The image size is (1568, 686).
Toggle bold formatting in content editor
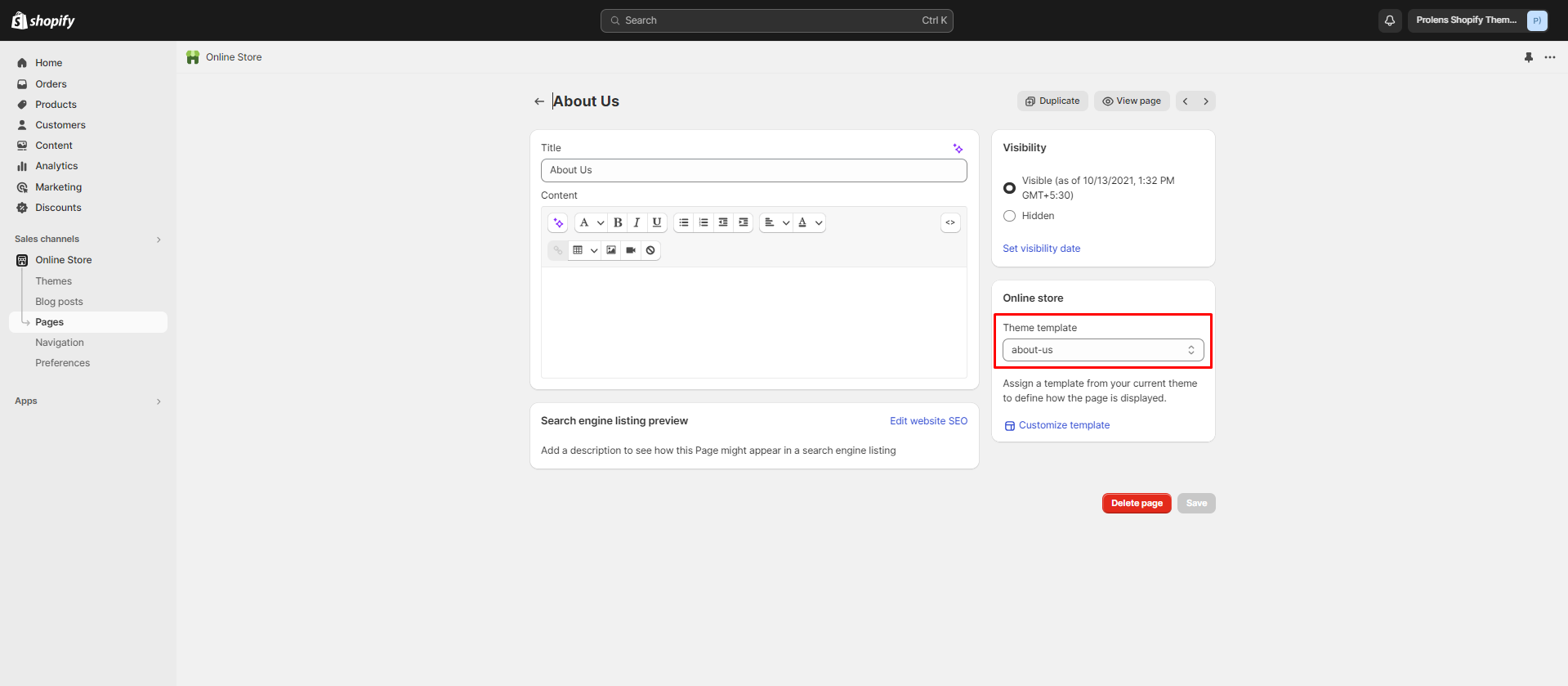618,222
